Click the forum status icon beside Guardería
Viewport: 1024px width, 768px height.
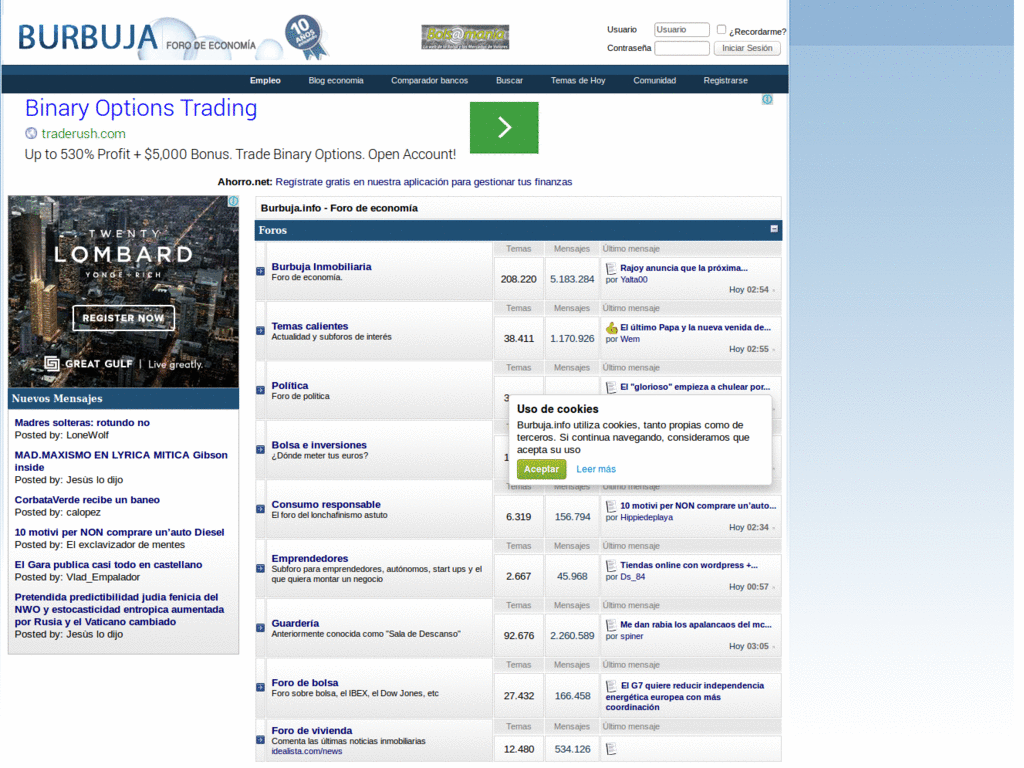(x=260, y=628)
